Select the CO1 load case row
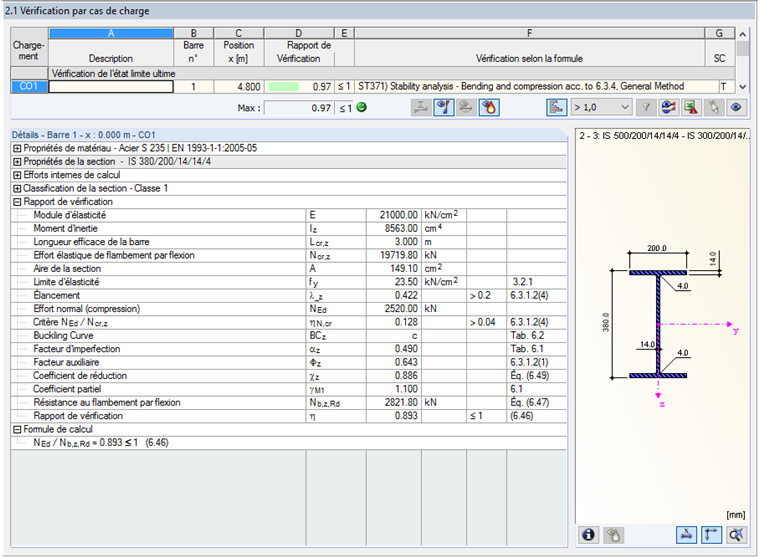Viewport: 760px width, 558px height. click(29, 87)
